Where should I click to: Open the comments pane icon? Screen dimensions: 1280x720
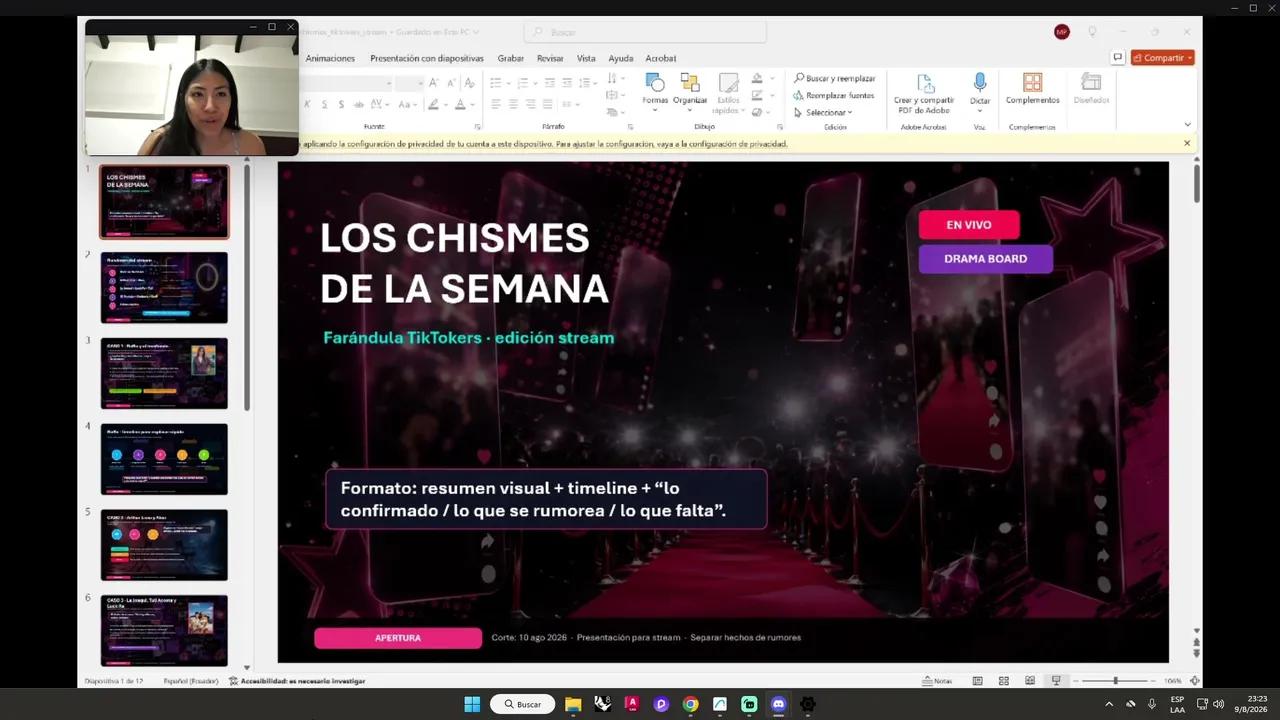point(1118,58)
